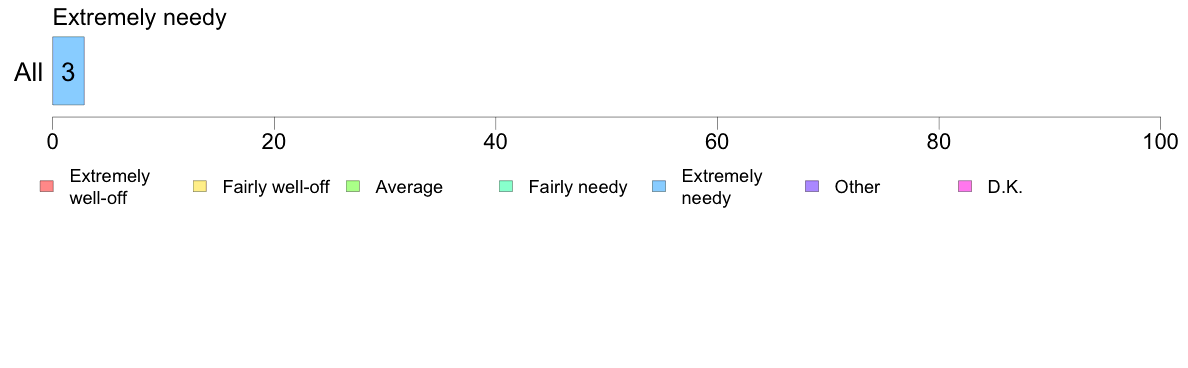This screenshot has width=1188, height=368.
Task: Select the 'Average' legend text
Action: pyautogui.click(x=409, y=187)
